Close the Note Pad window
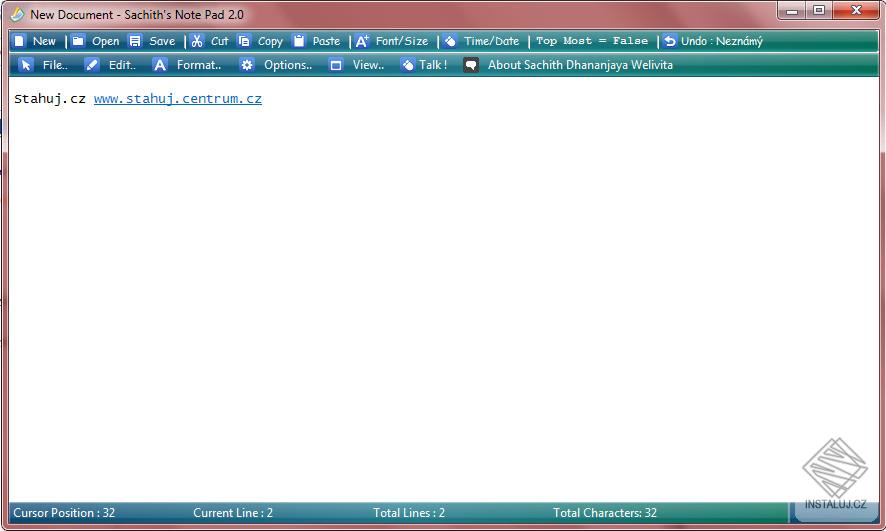The width and height of the screenshot is (886, 531). (857, 11)
